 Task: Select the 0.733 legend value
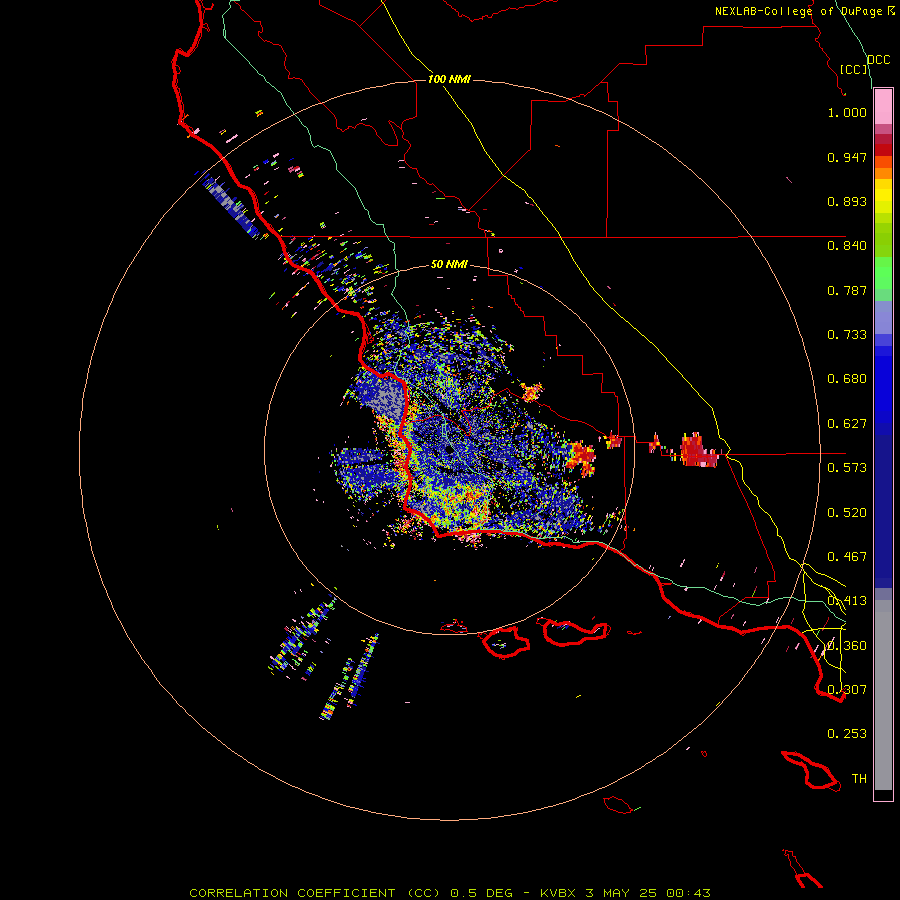tap(847, 335)
